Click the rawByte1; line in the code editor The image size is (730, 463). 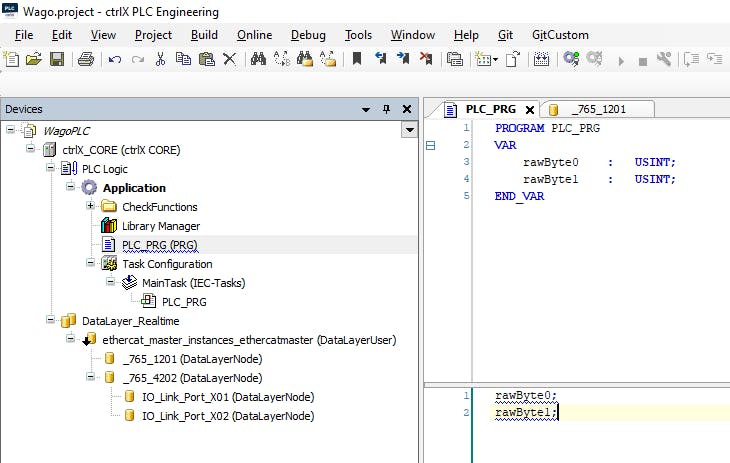pyautogui.click(x=526, y=413)
